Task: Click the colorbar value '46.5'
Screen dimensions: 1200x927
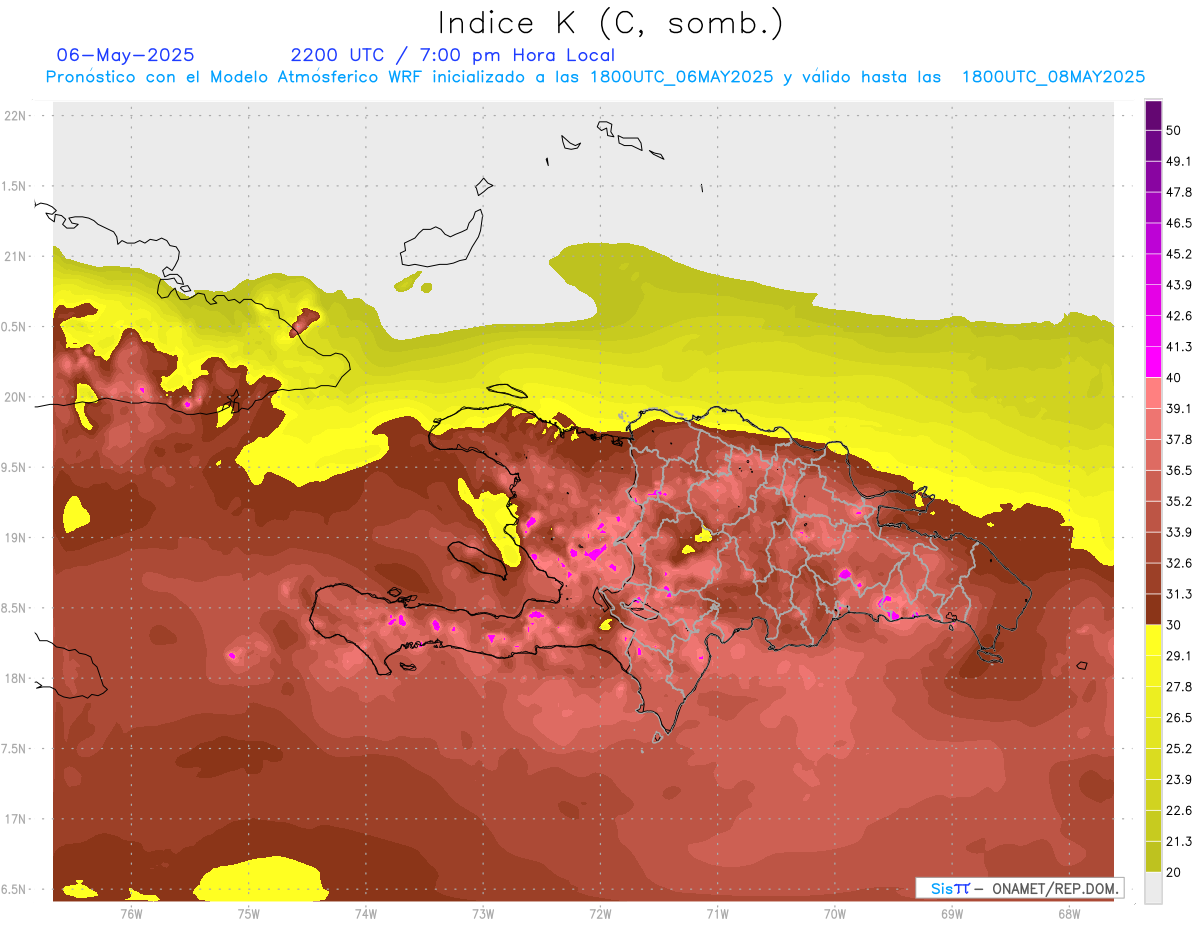Action: [x=1178, y=223]
